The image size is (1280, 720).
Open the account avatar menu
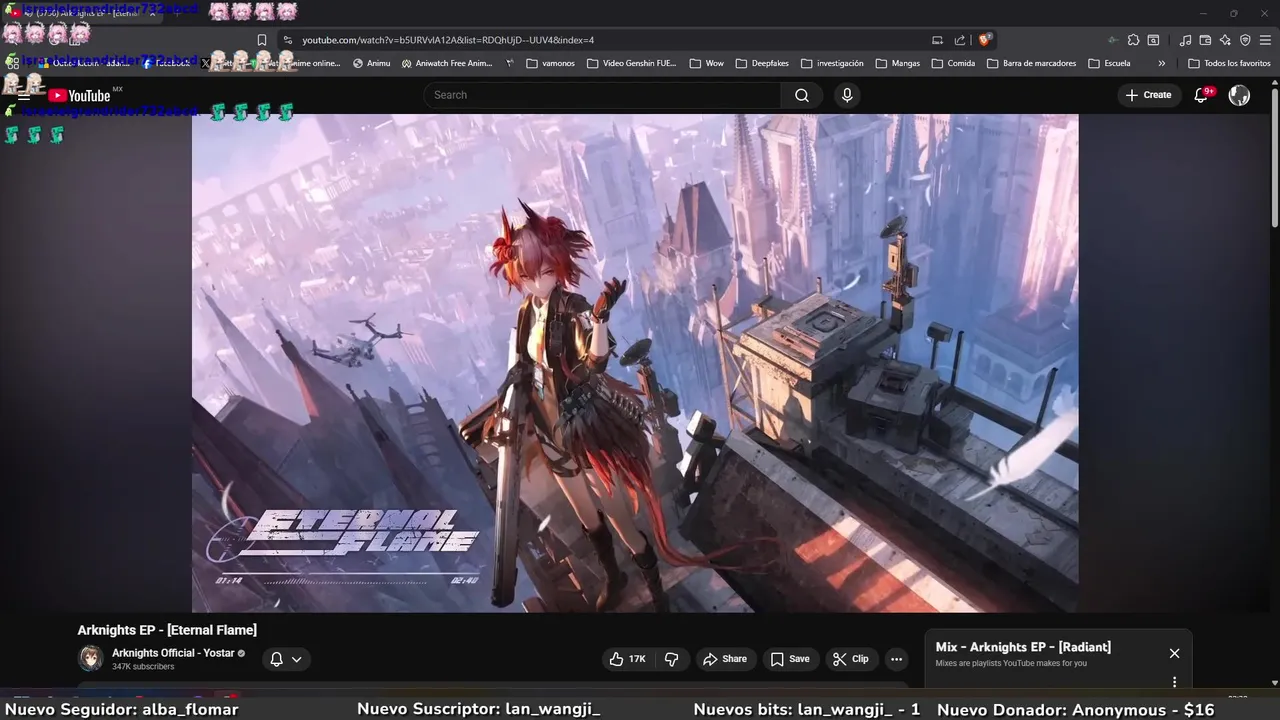tap(1239, 95)
